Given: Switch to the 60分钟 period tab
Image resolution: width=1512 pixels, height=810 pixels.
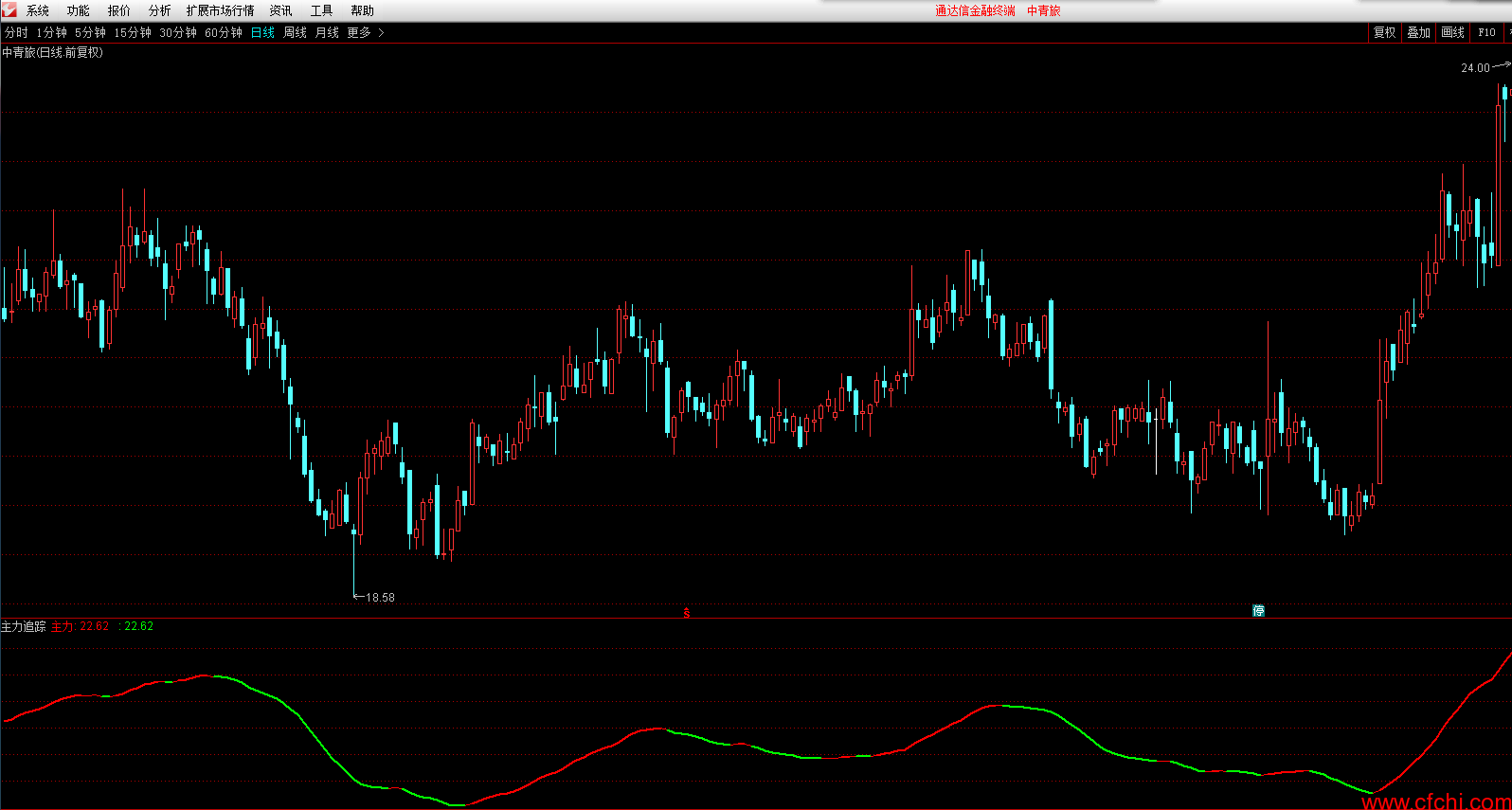Looking at the screenshot, I should pos(224,32).
